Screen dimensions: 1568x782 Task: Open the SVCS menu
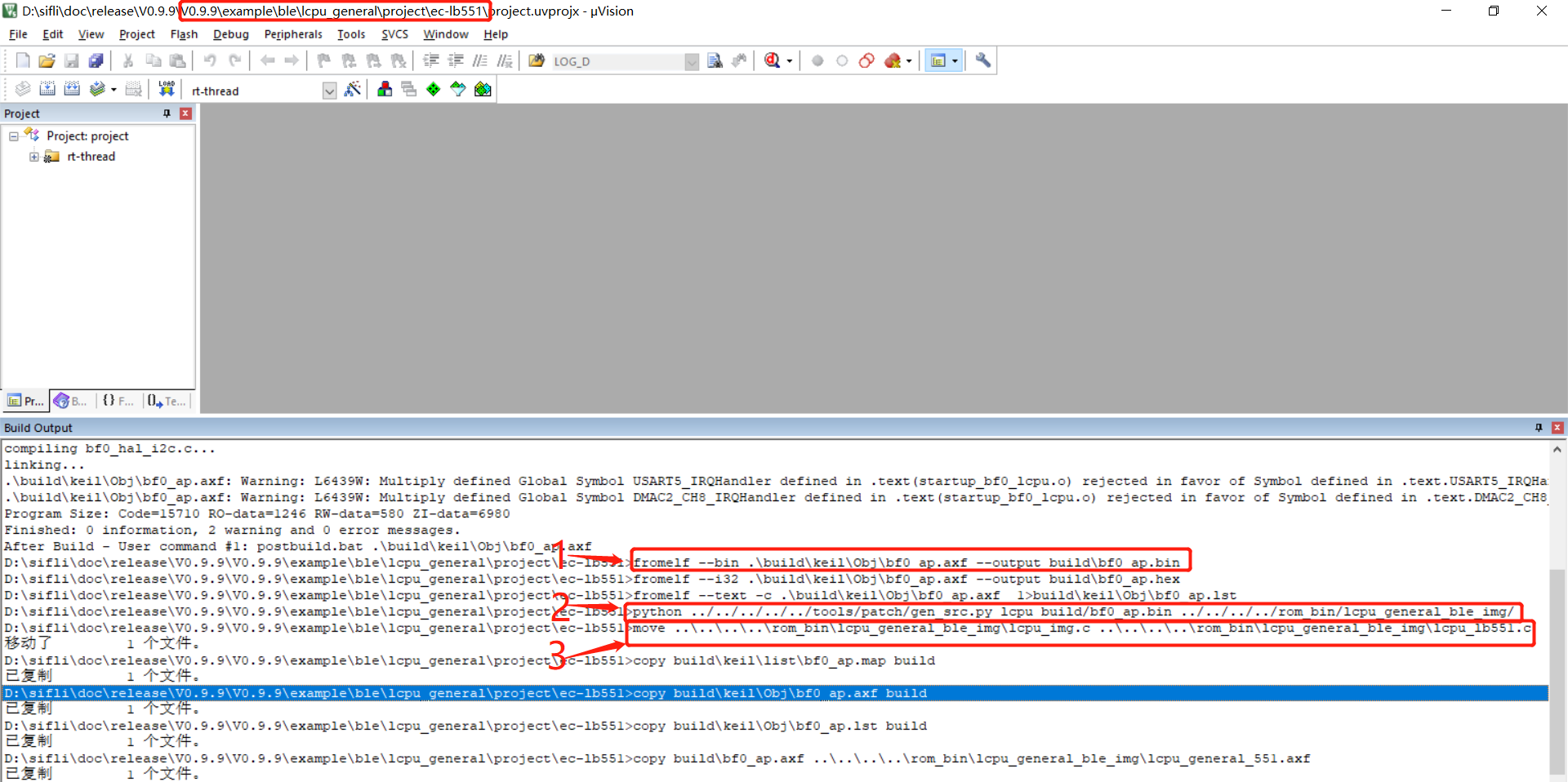394,34
